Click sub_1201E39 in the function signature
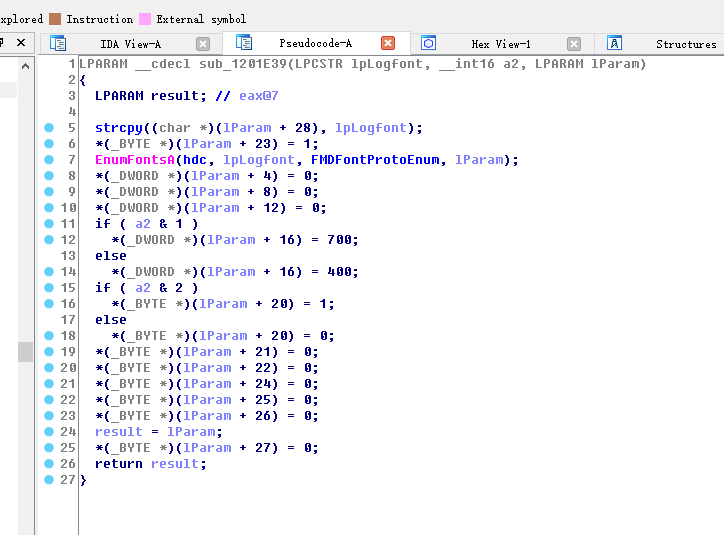Image resolution: width=724 pixels, height=535 pixels. (243, 64)
